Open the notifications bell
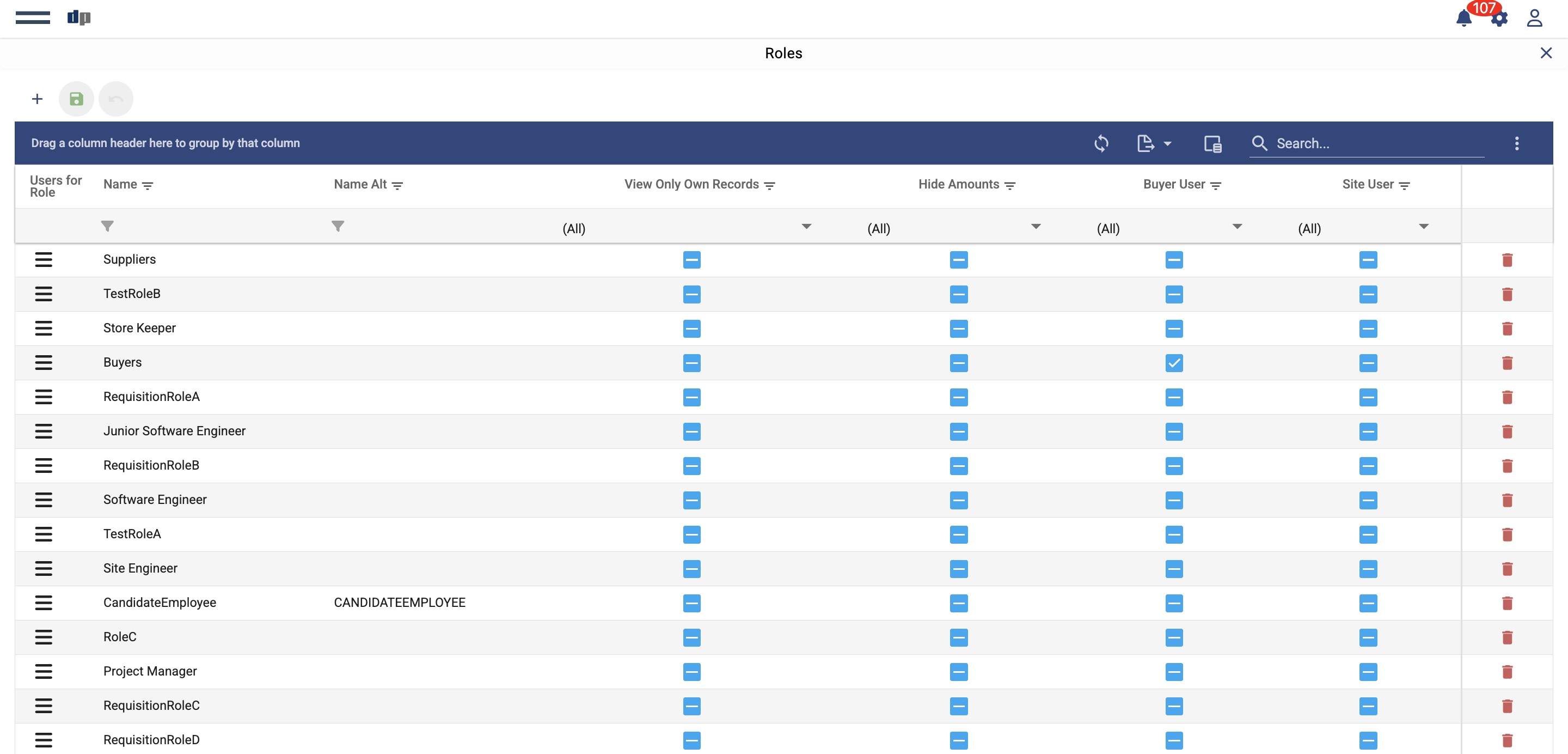The width and height of the screenshot is (1568, 754). click(x=1463, y=17)
